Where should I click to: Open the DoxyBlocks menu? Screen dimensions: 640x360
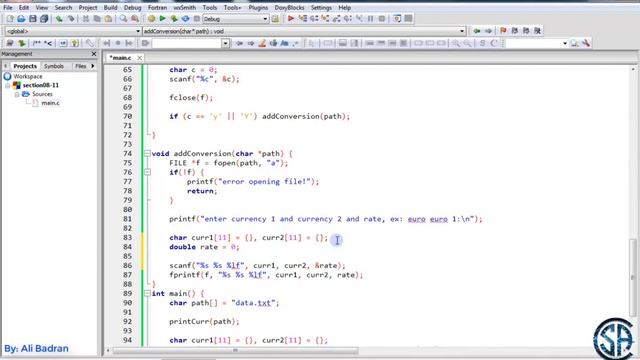289,7
